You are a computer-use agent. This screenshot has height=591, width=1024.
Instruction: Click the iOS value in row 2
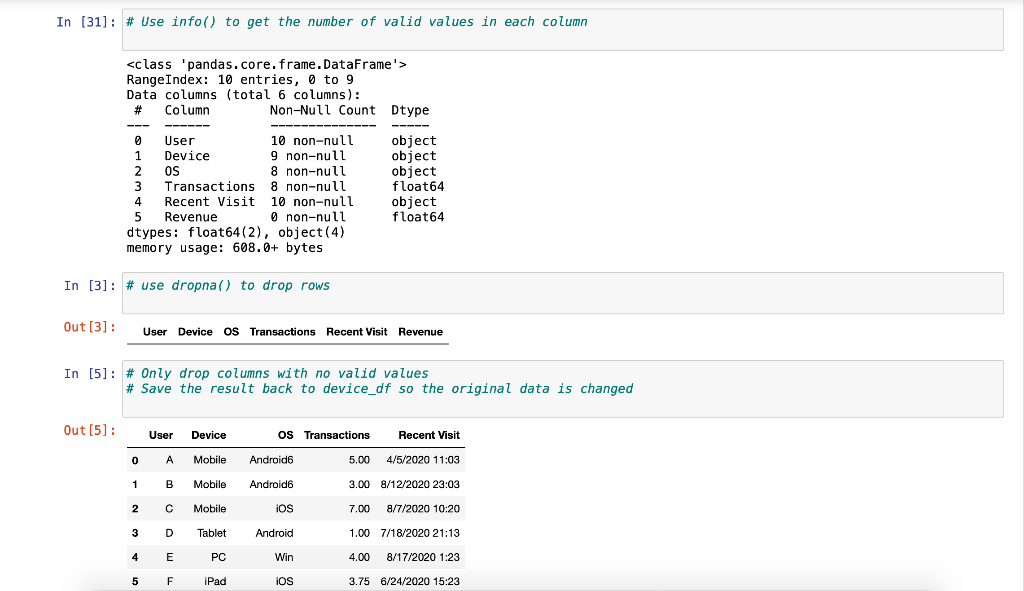pyautogui.click(x=284, y=508)
